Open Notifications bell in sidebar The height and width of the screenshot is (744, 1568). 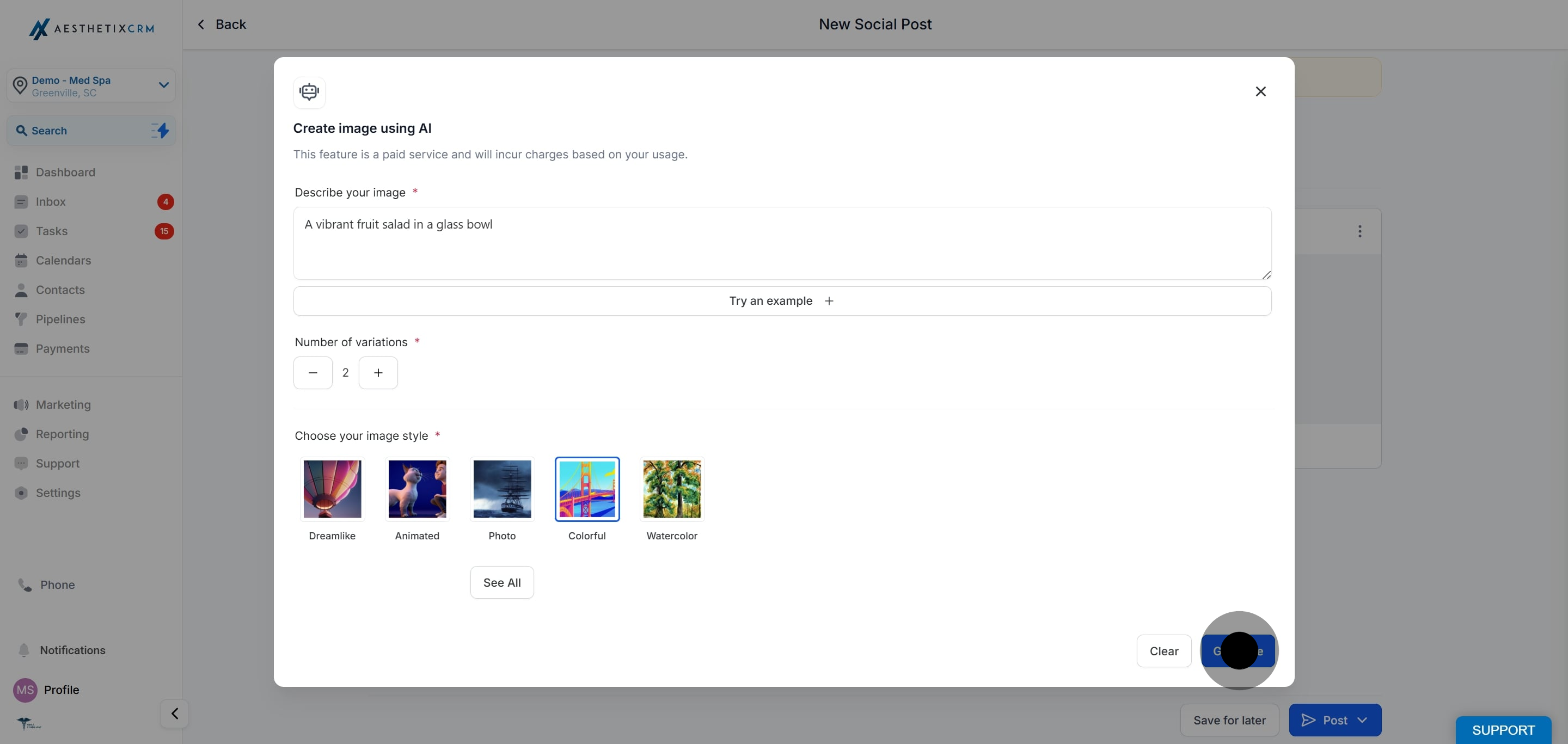click(24, 650)
